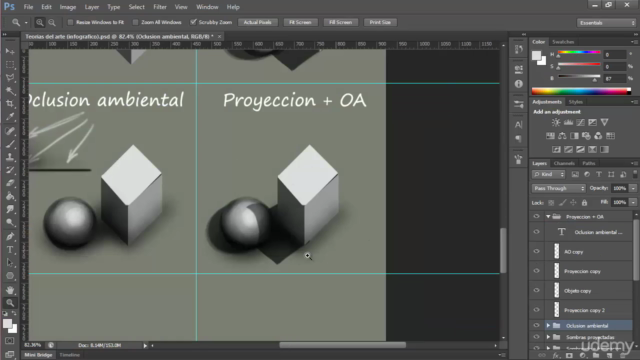The width and height of the screenshot is (640, 360).
Task: Open the Essentials workspace dropdown
Action: point(607,23)
